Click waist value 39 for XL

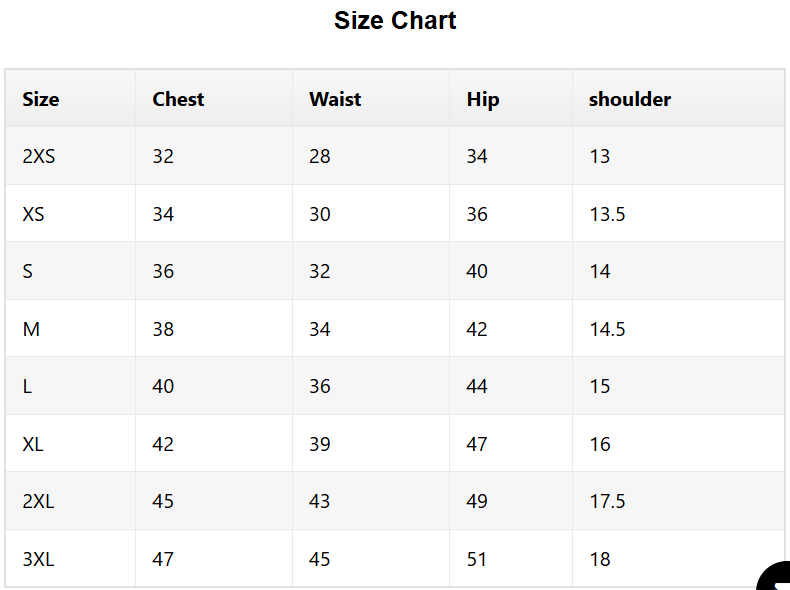click(x=320, y=444)
